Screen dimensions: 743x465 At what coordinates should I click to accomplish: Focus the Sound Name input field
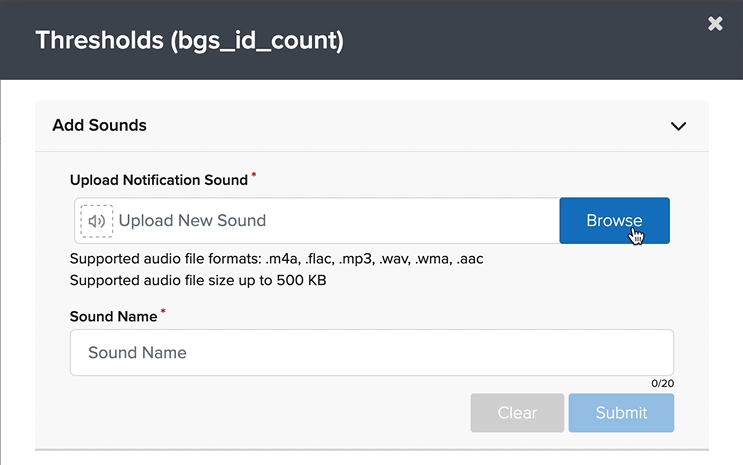click(372, 353)
